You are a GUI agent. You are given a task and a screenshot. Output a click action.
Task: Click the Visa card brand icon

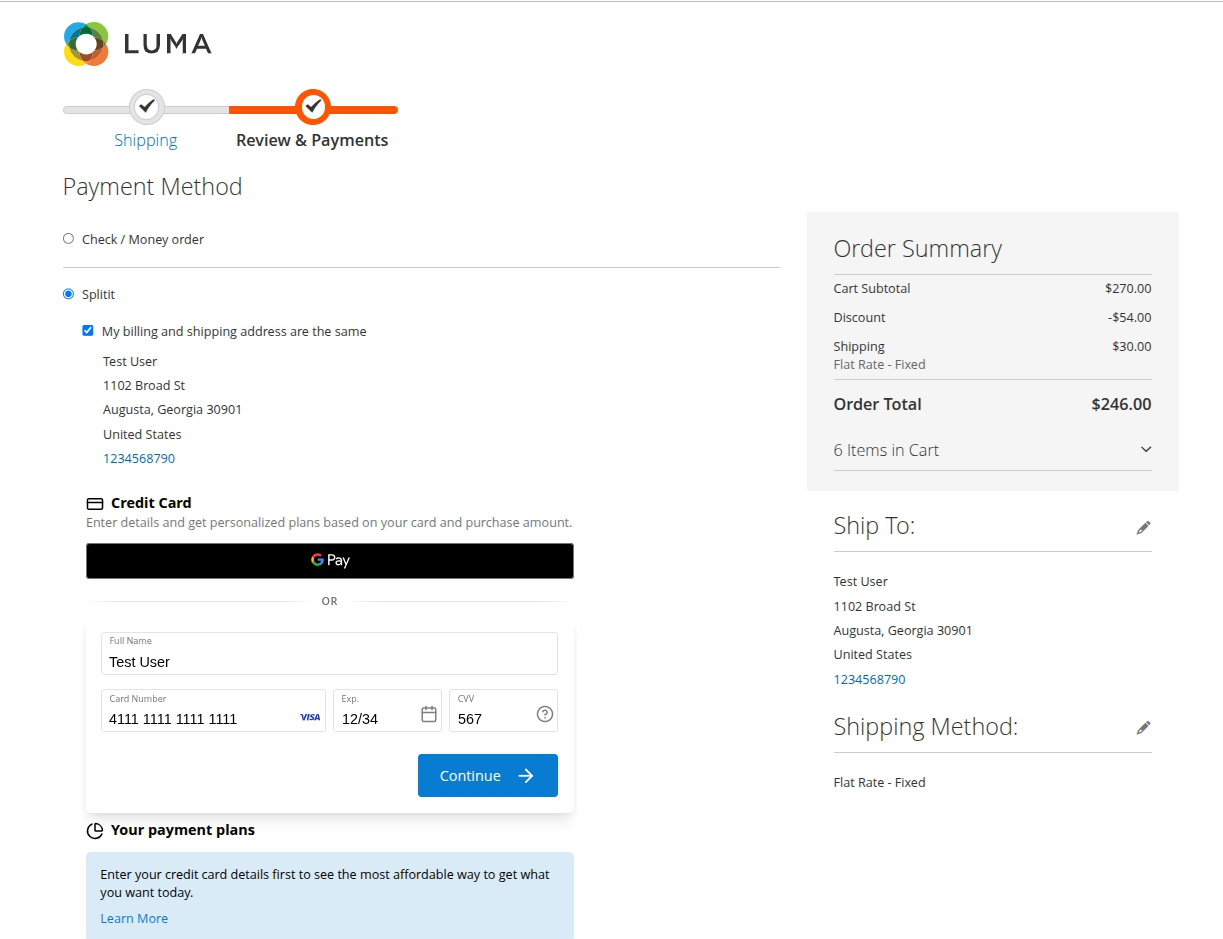tap(310, 717)
